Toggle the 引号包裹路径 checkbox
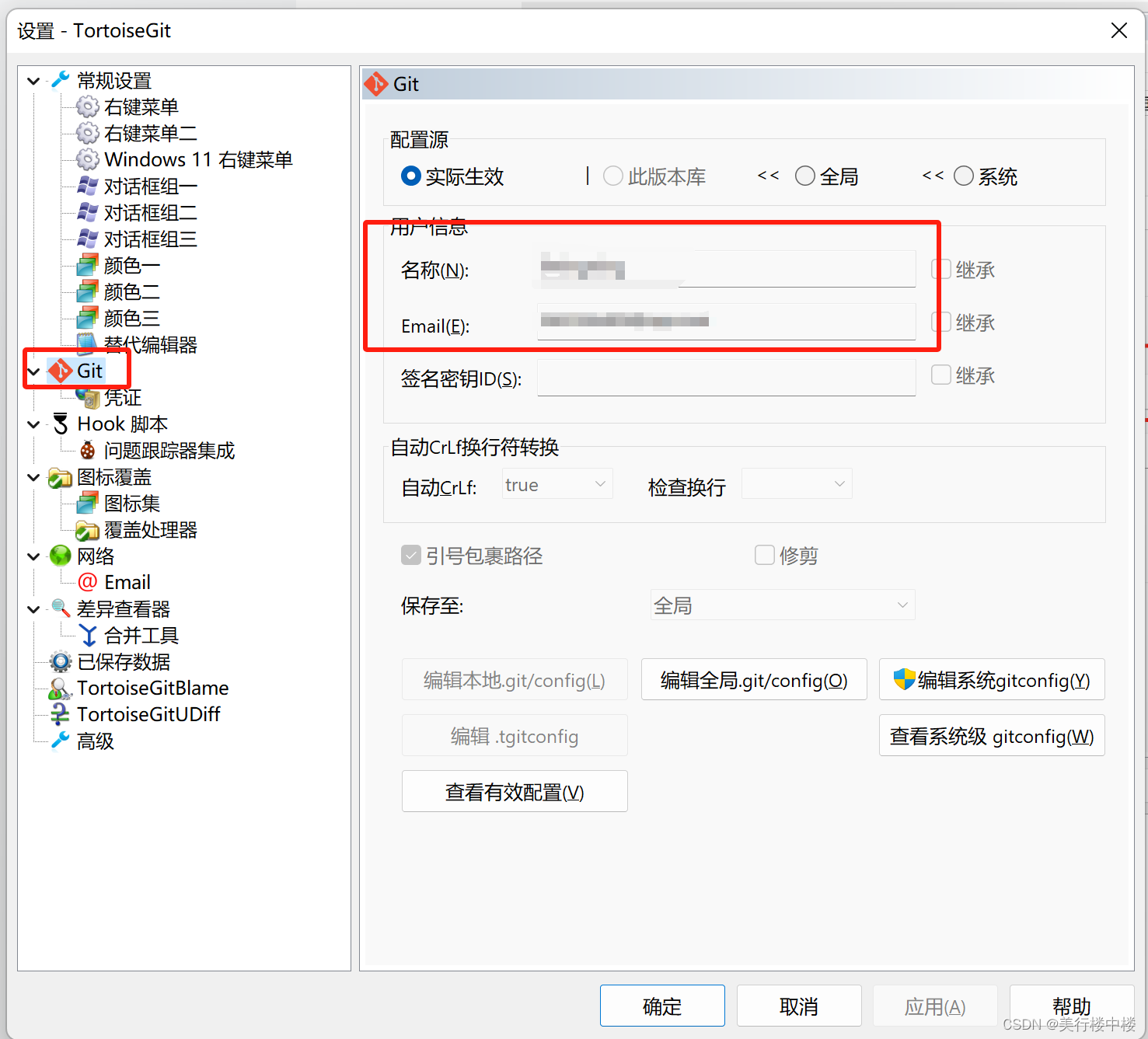 coord(411,555)
